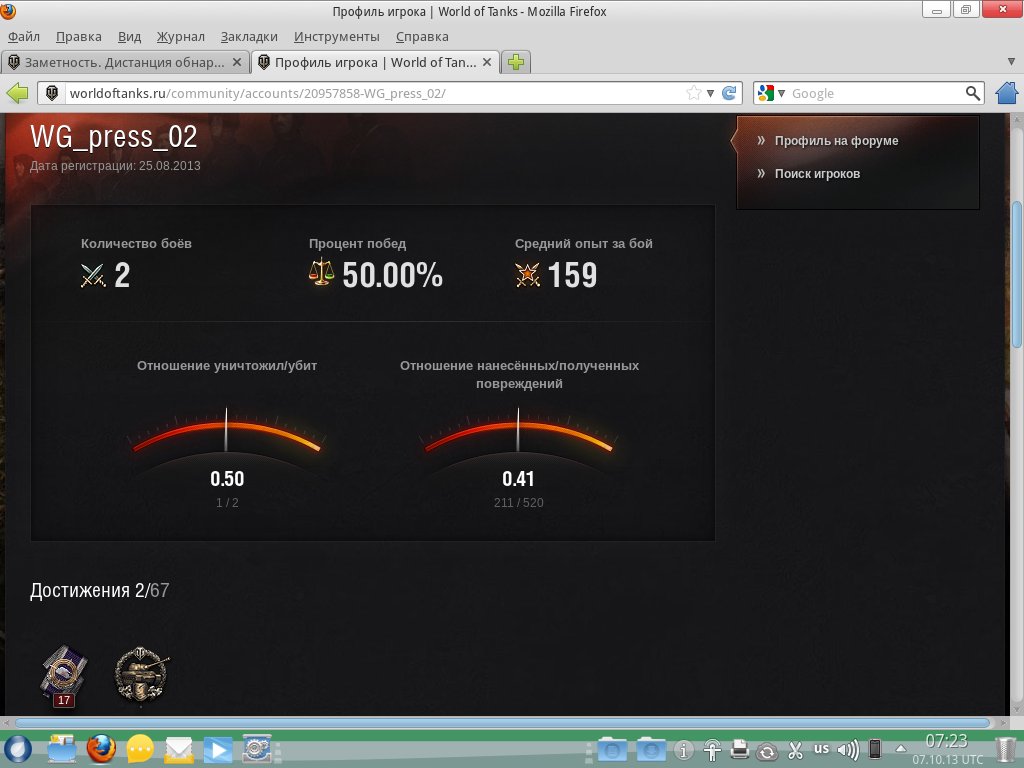Open the URL history dropdown arrow
Image resolution: width=1024 pixels, height=768 pixels.
[711, 93]
